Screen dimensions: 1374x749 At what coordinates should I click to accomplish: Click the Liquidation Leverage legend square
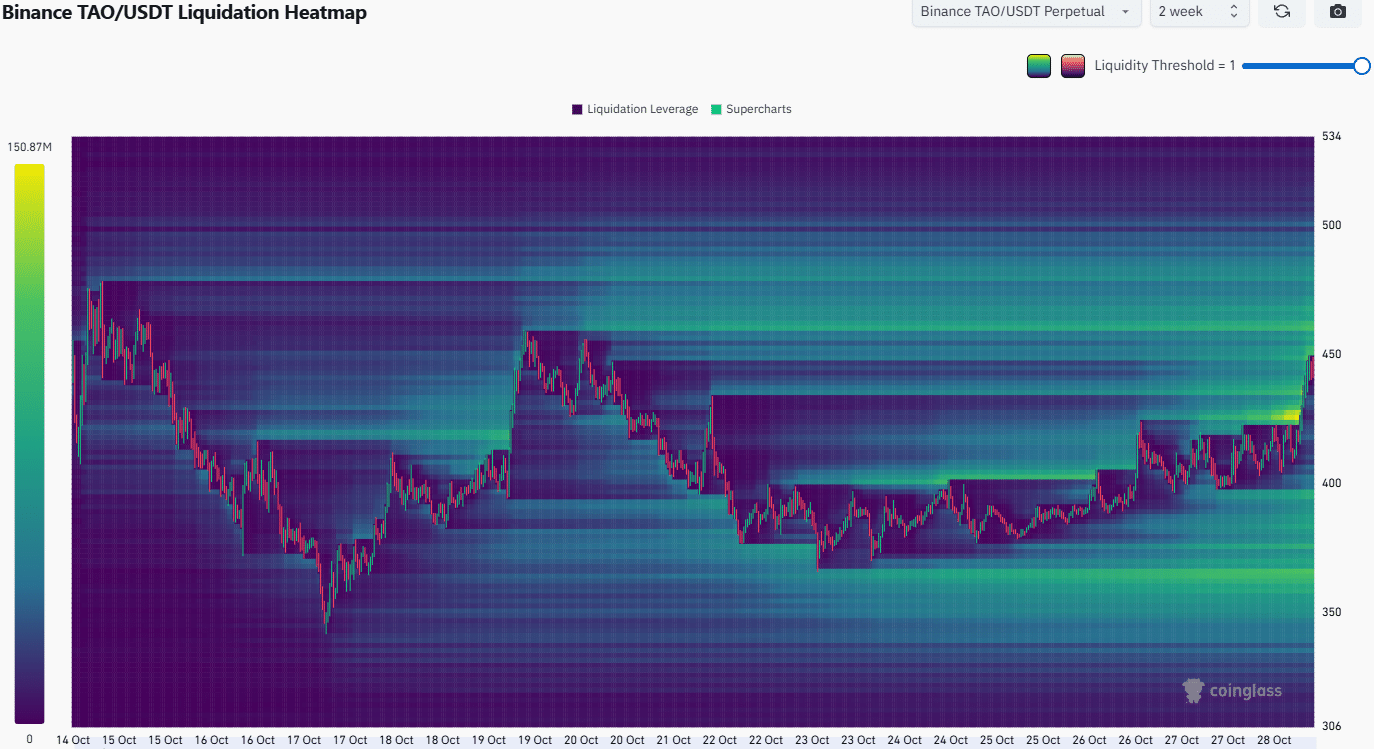pos(576,109)
